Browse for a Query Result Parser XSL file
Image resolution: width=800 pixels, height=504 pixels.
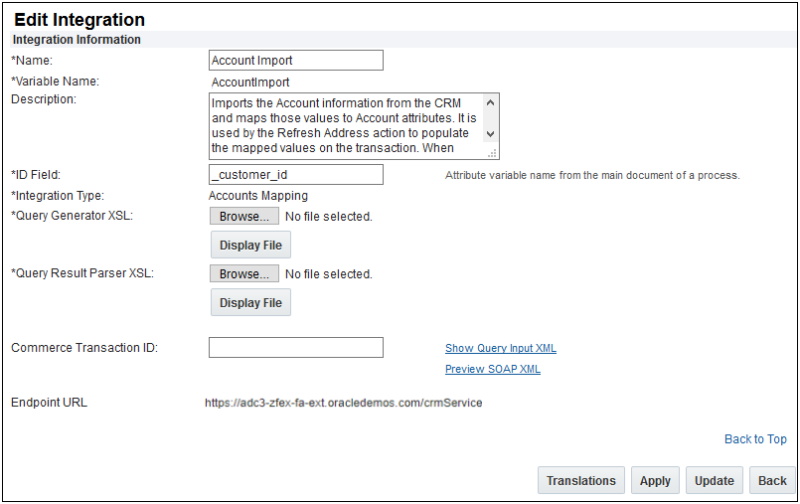point(244,274)
